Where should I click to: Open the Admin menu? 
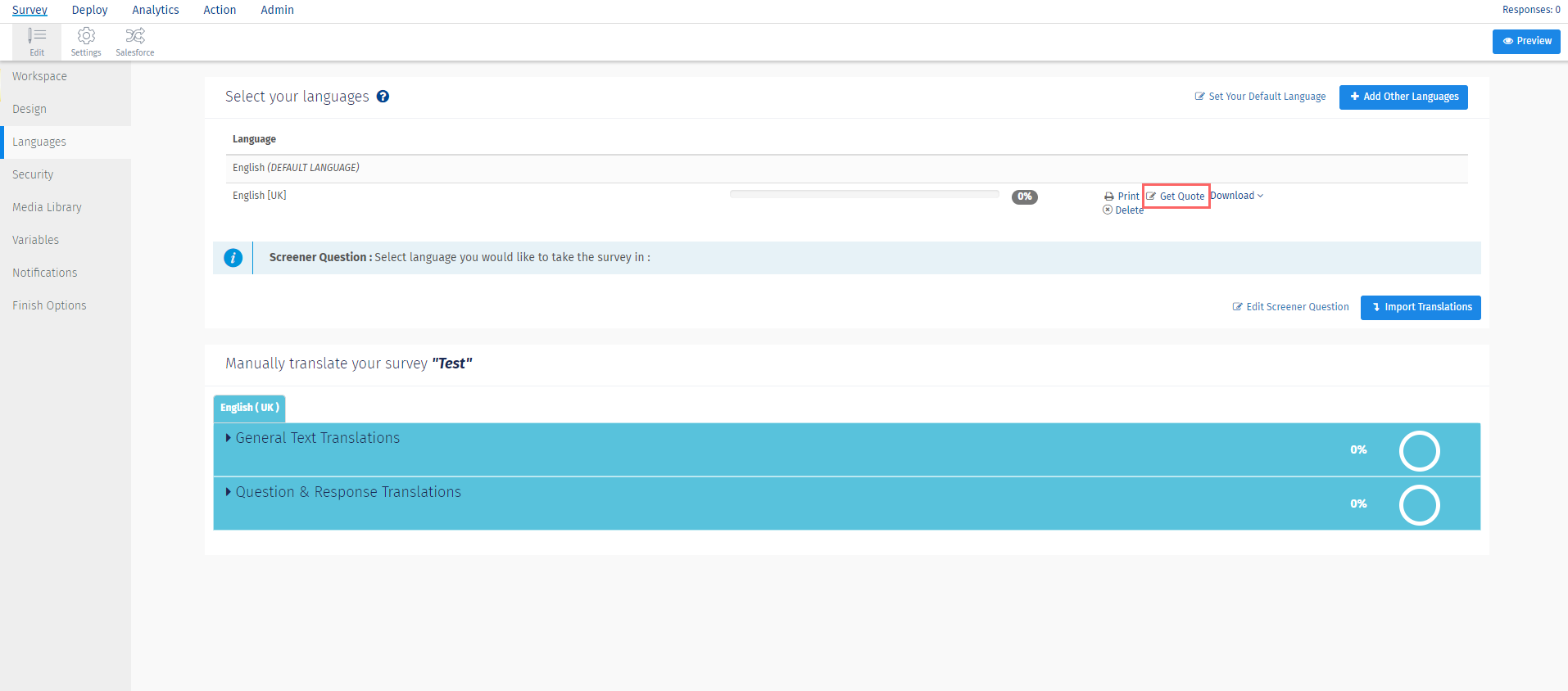[x=277, y=10]
